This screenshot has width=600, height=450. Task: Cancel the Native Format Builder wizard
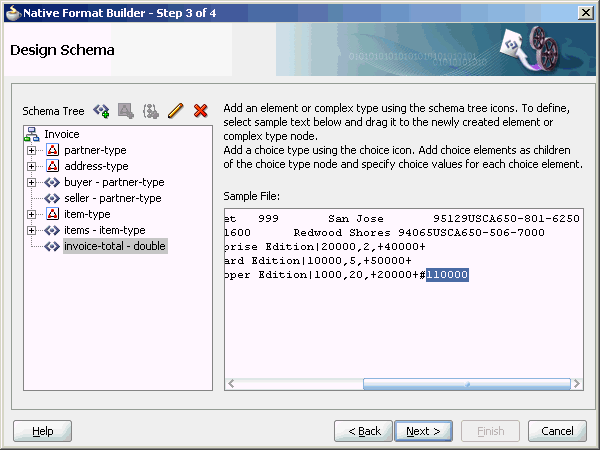click(x=557, y=431)
